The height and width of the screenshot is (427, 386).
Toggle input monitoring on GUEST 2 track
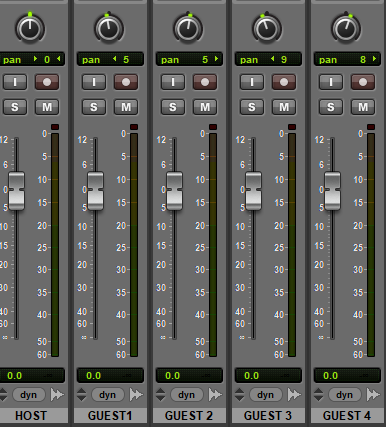[173, 82]
